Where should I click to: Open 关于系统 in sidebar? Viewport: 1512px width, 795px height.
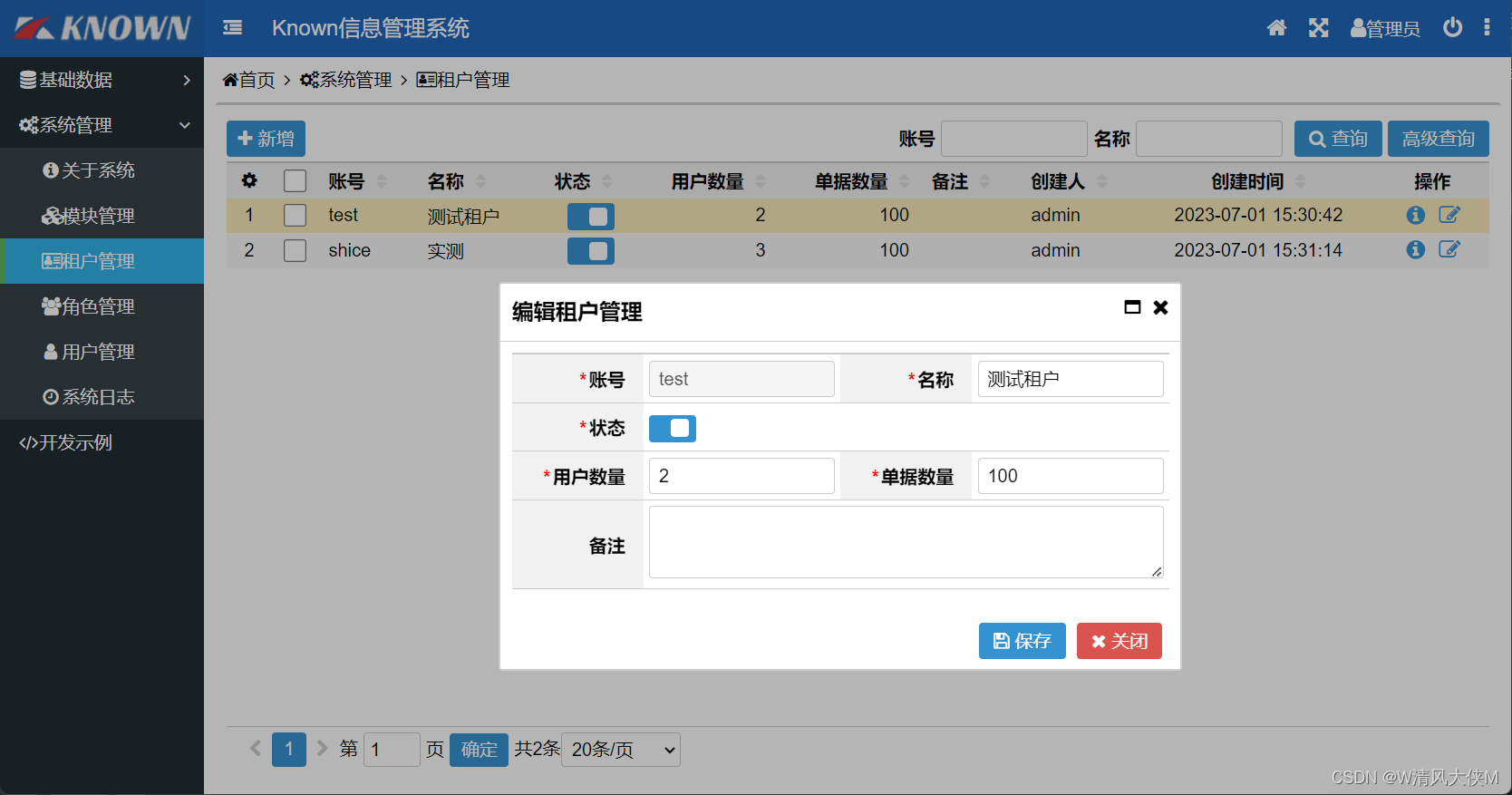(x=102, y=170)
